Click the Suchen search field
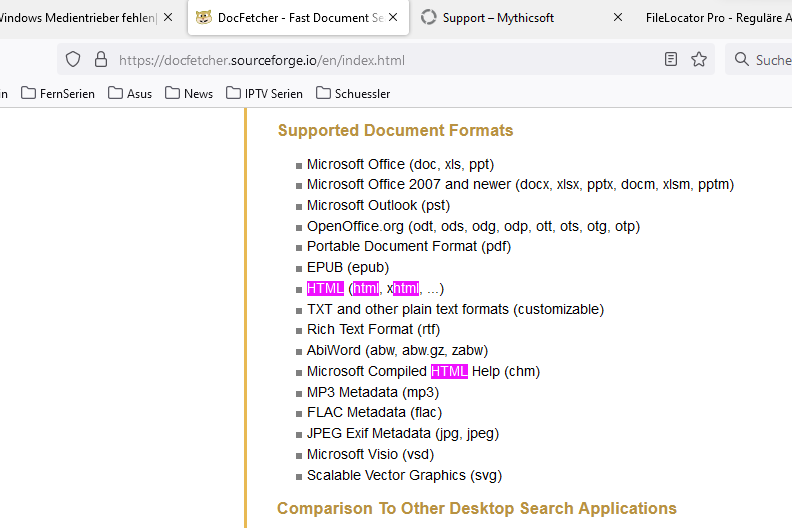 [759, 60]
